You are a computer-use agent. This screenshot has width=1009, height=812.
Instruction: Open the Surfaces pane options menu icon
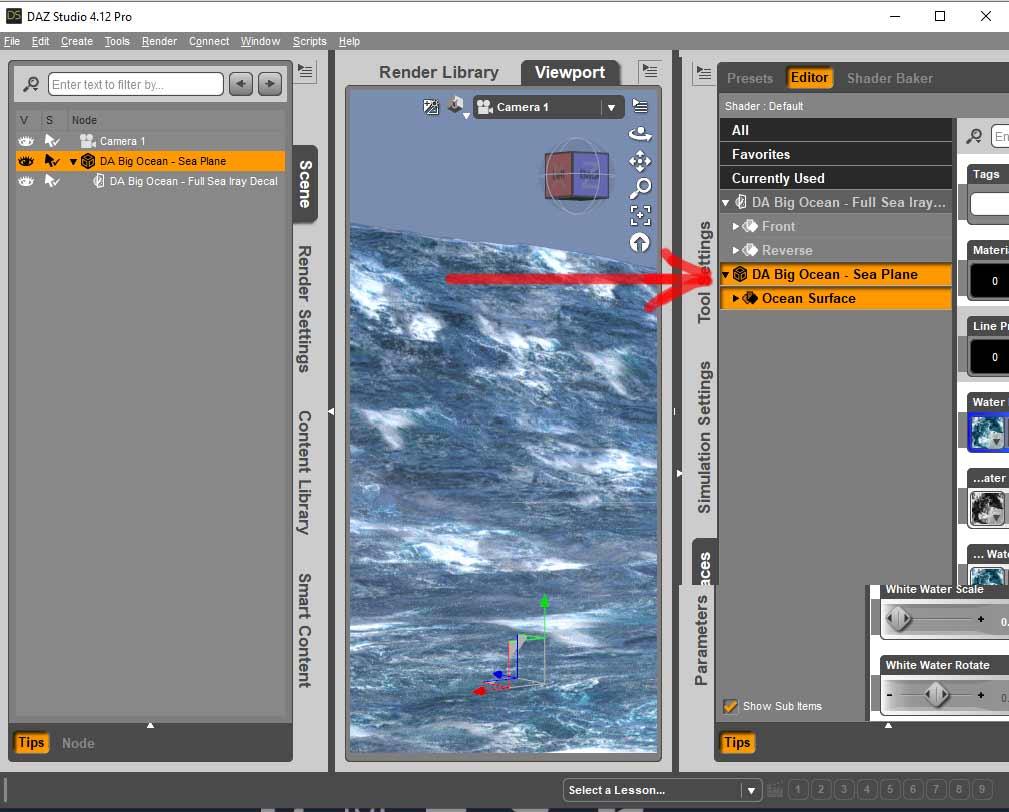tap(704, 73)
